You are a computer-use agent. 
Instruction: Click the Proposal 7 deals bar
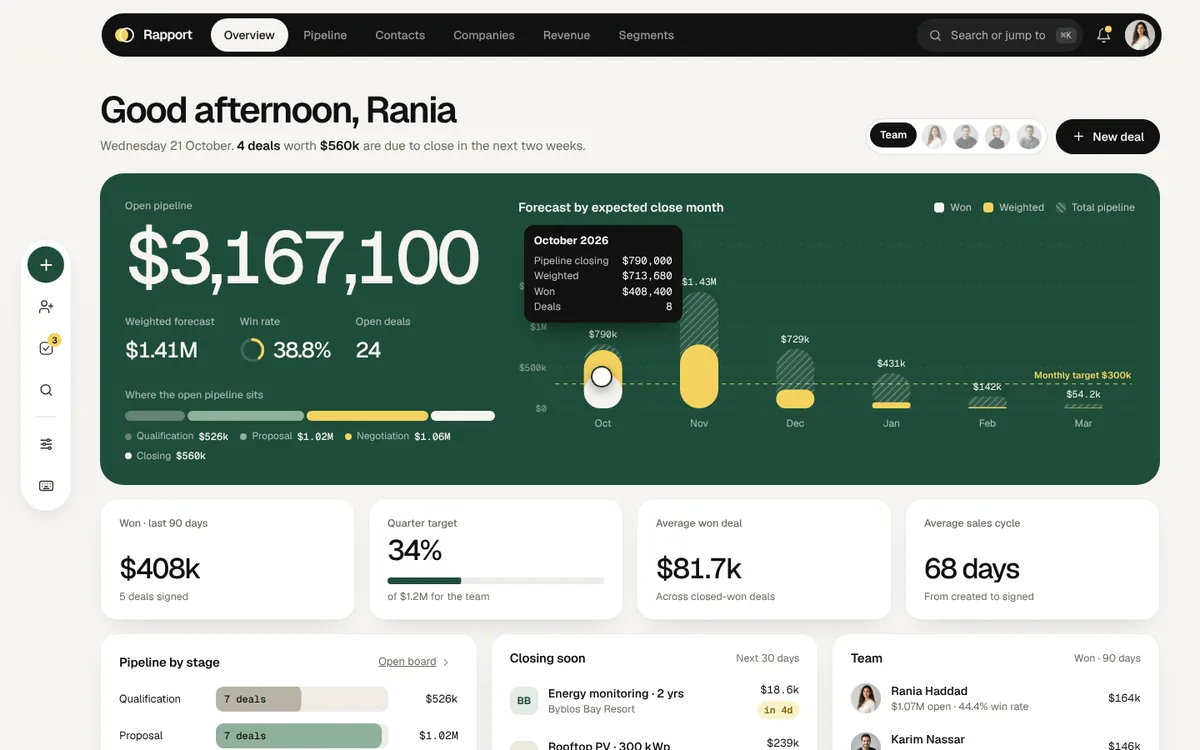[x=299, y=736]
